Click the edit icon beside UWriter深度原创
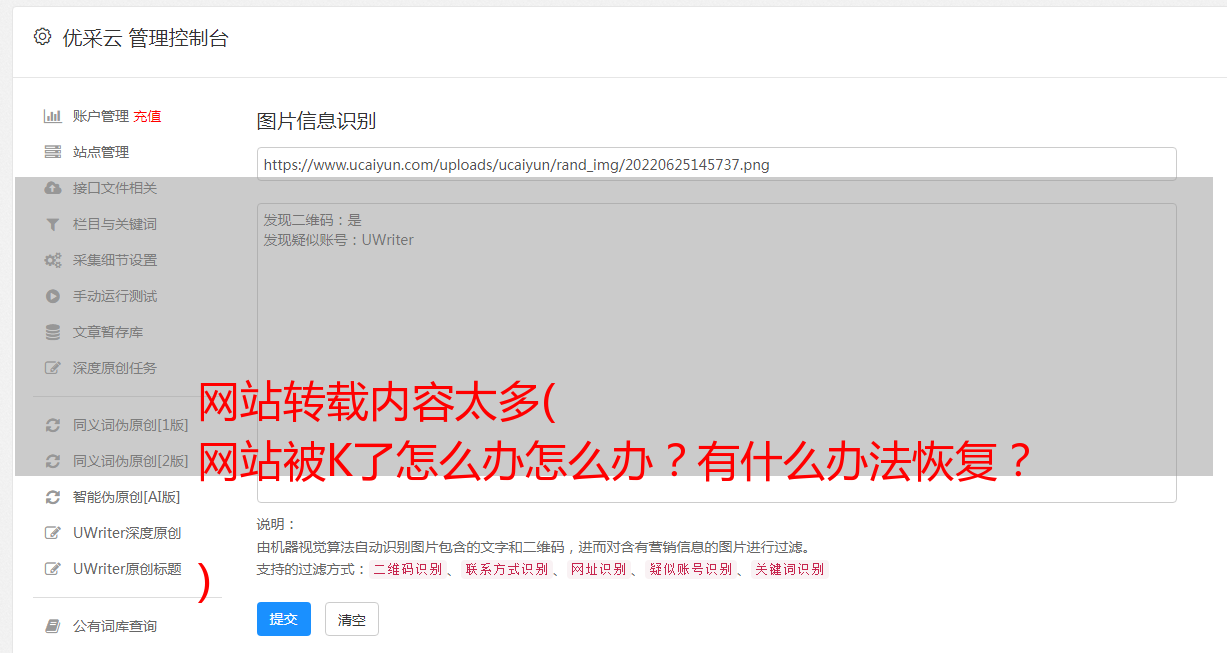Viewport: 1227px width, 653px height. point(53,533)
